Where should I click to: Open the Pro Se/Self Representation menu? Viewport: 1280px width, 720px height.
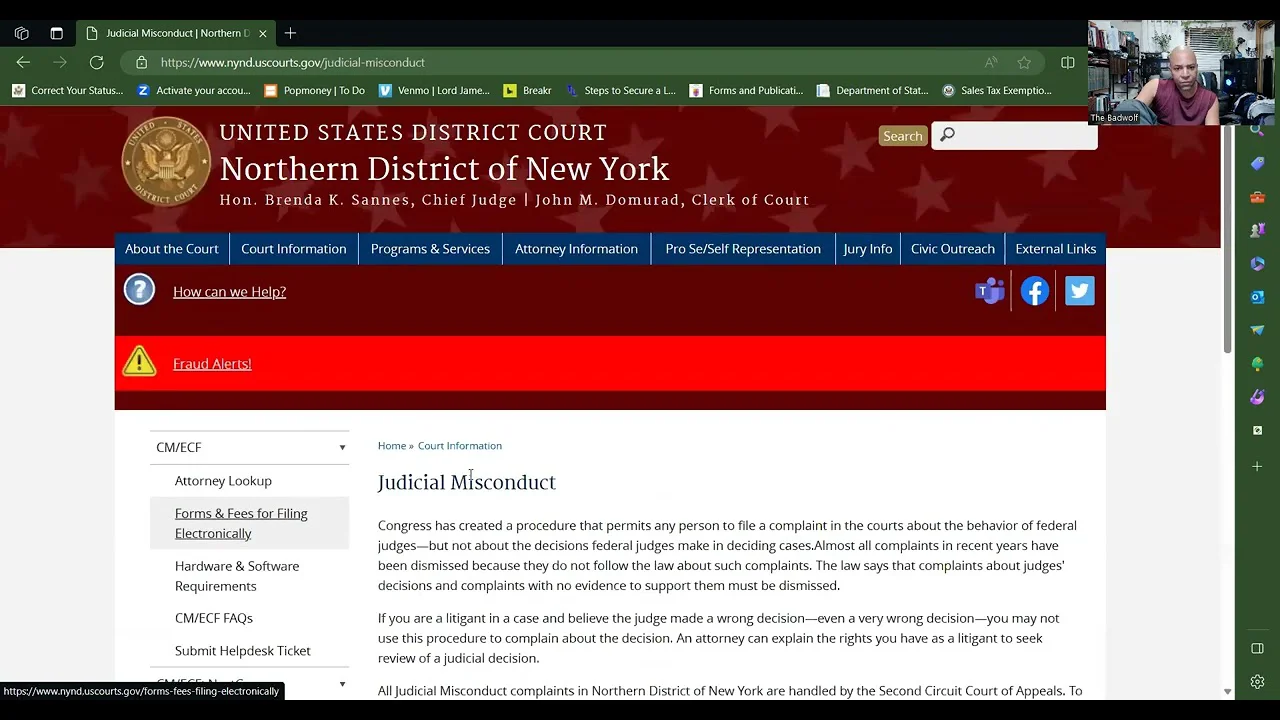pyautogui.click(x=742, y=249)
